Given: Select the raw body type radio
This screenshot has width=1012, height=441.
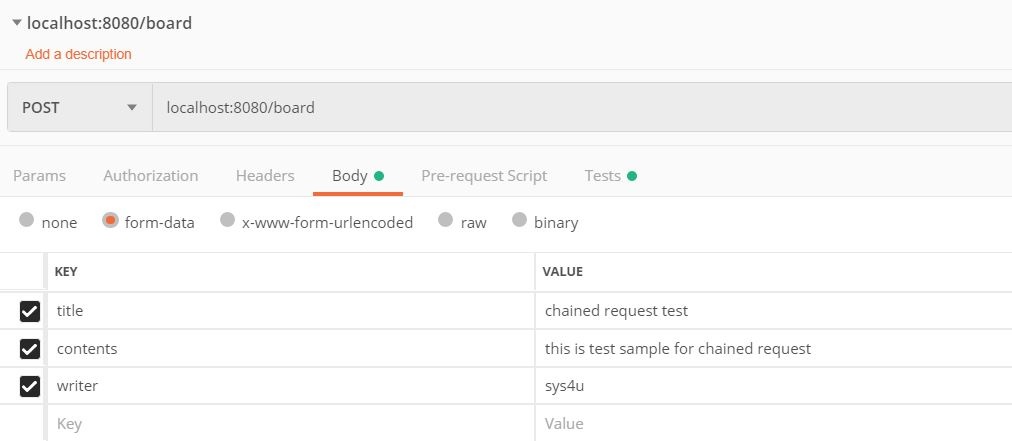Looking at the screenshot, I should pyautogui.click(x=446, y=221).
